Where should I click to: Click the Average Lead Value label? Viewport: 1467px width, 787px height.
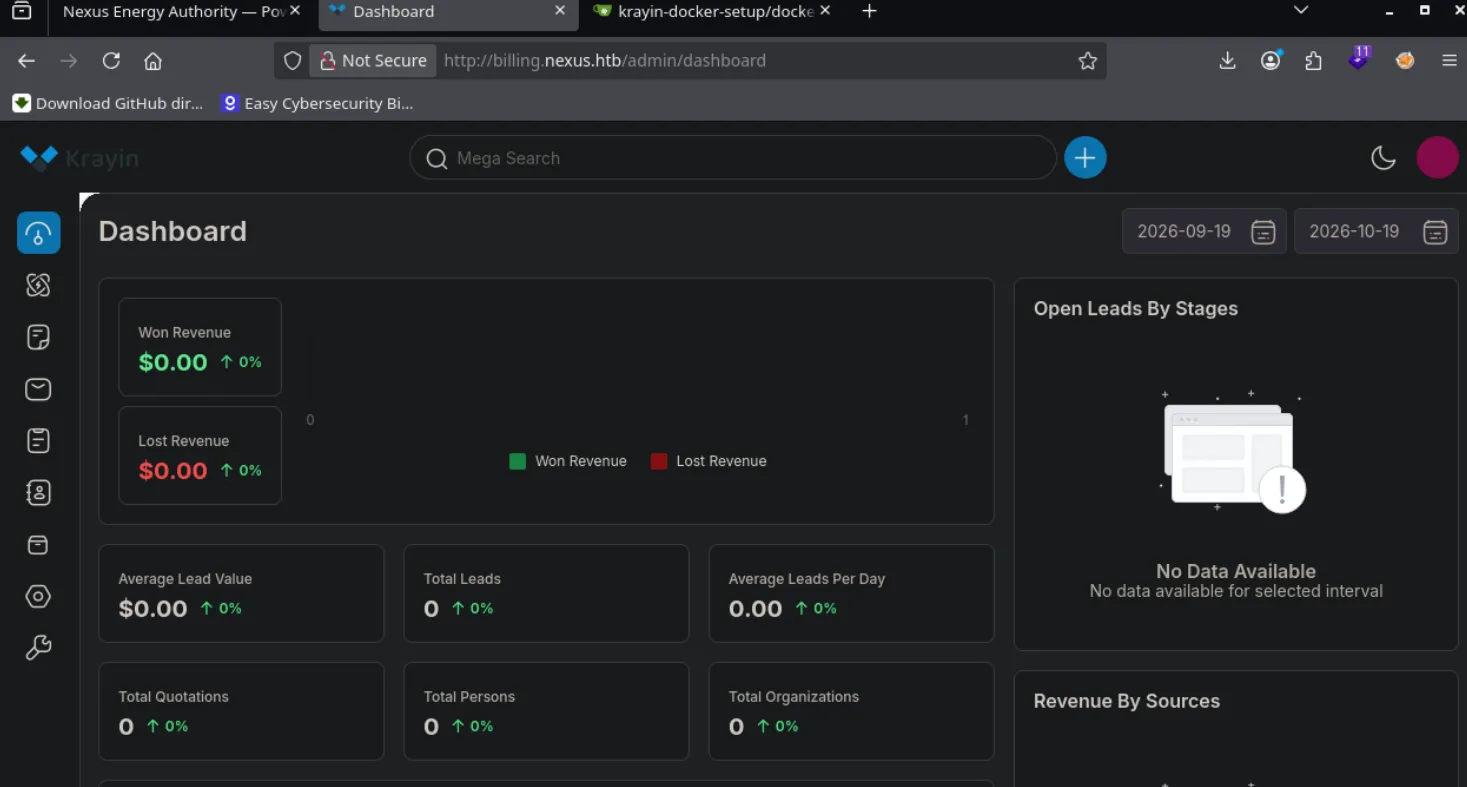pyautogui.click(x=185, y=579)
